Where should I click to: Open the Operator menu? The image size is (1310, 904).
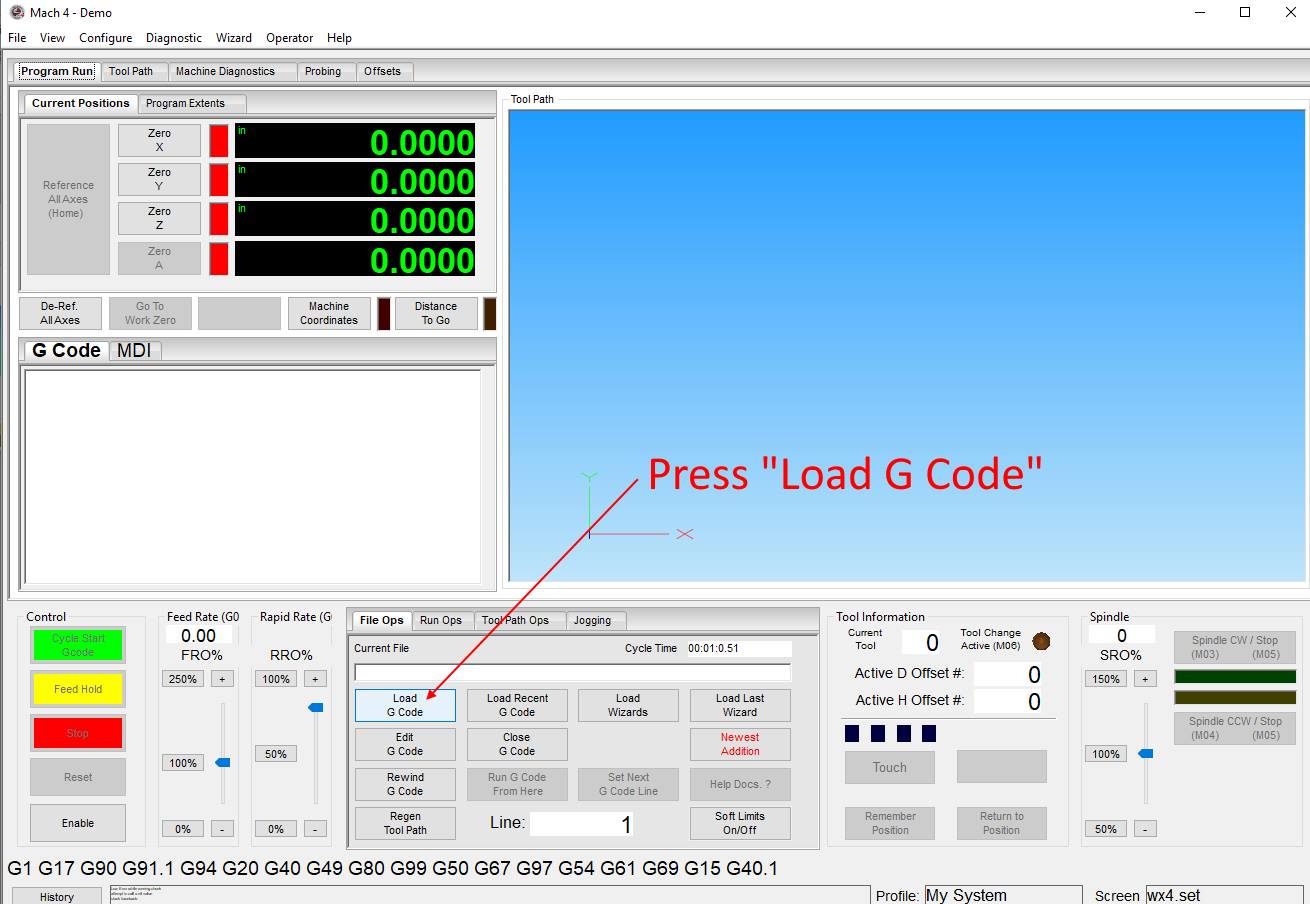[x=289, y=38]
